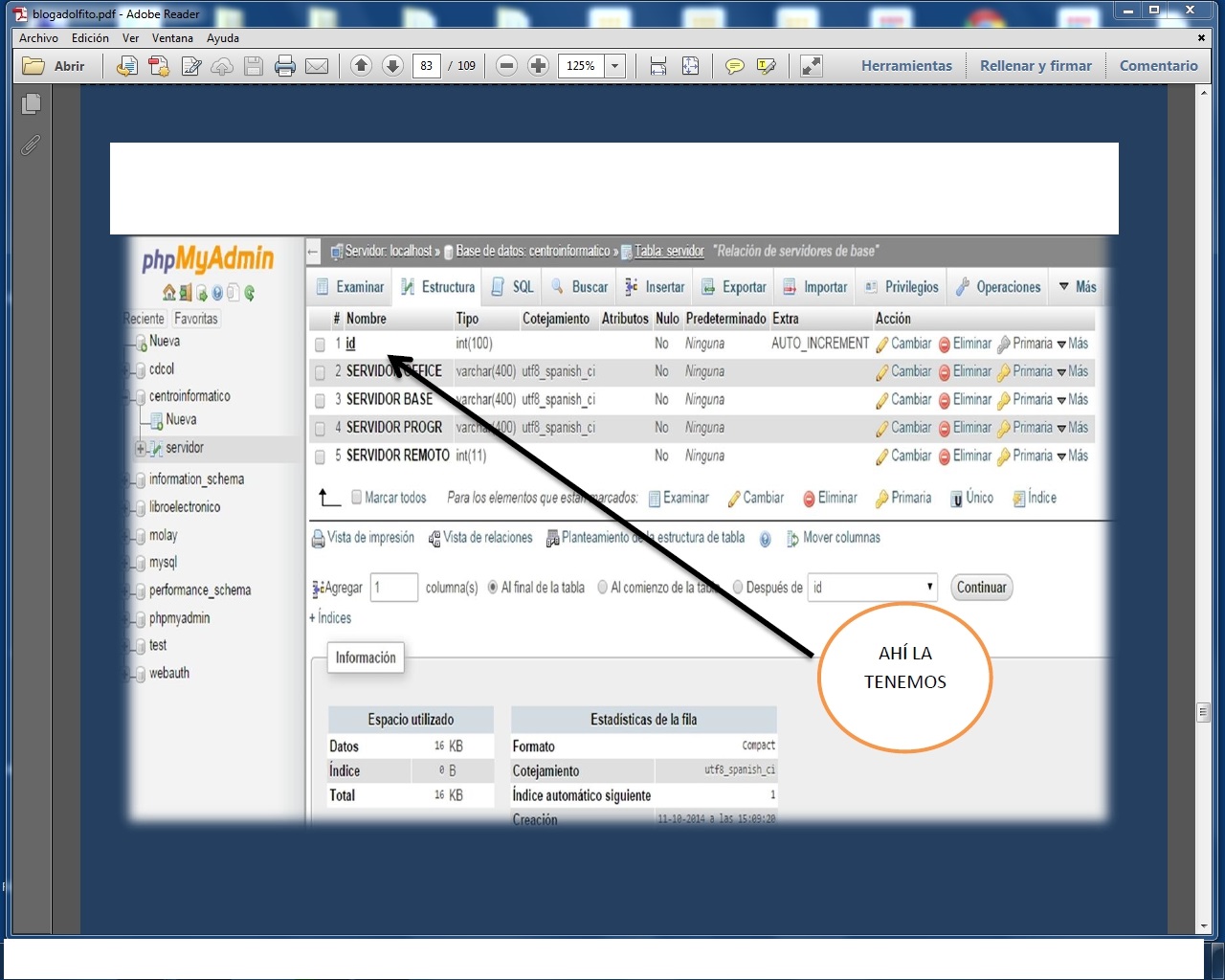Click the Agregar columnas number field
Image resolution: width=1225 pixels, height=980 pixels.
tap(394, 587)
